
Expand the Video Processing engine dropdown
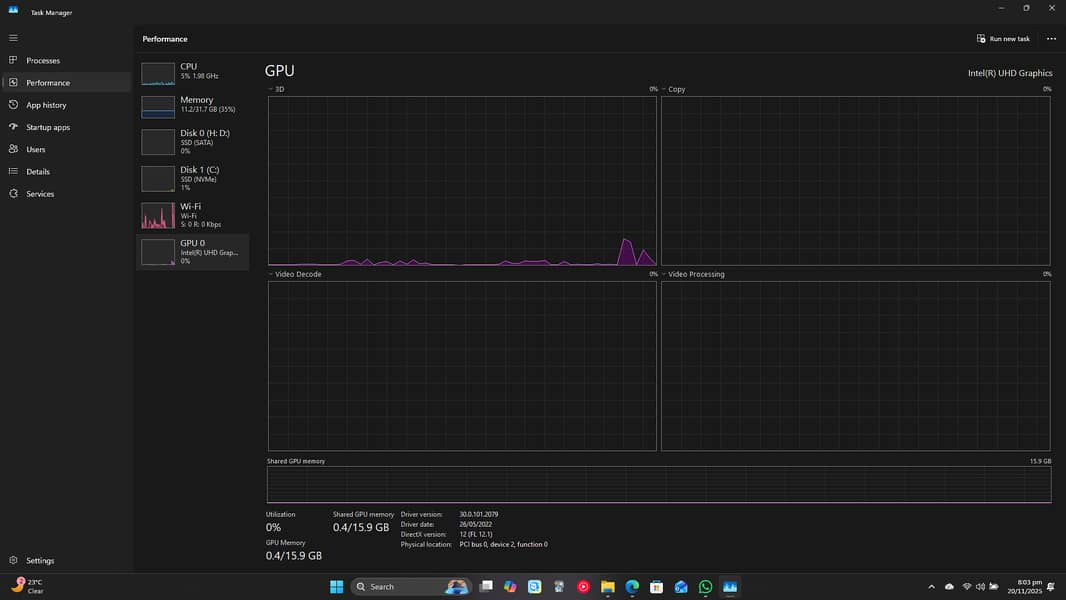(x=664, y=274)
